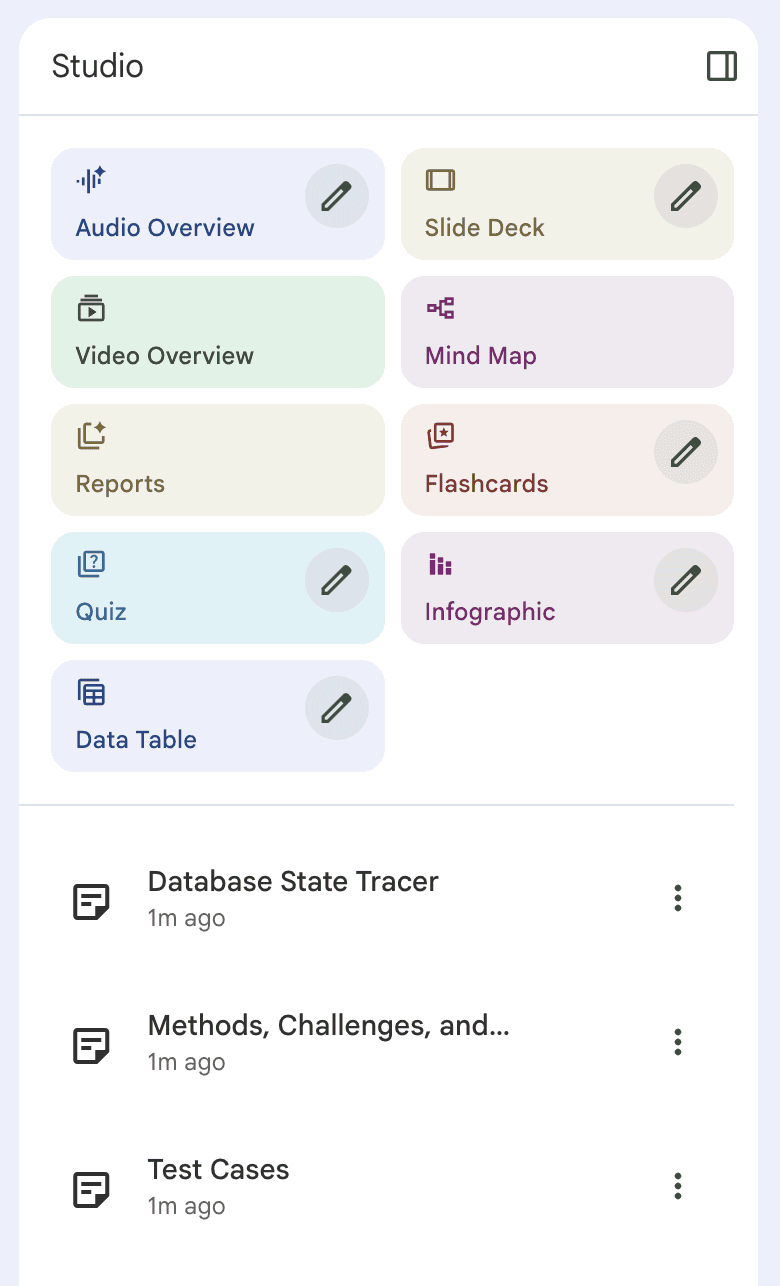The width and height of the screenshot is (780, 1286).
Task: Open more options for Database State Tracer
Action: click(x=678, y=898)
